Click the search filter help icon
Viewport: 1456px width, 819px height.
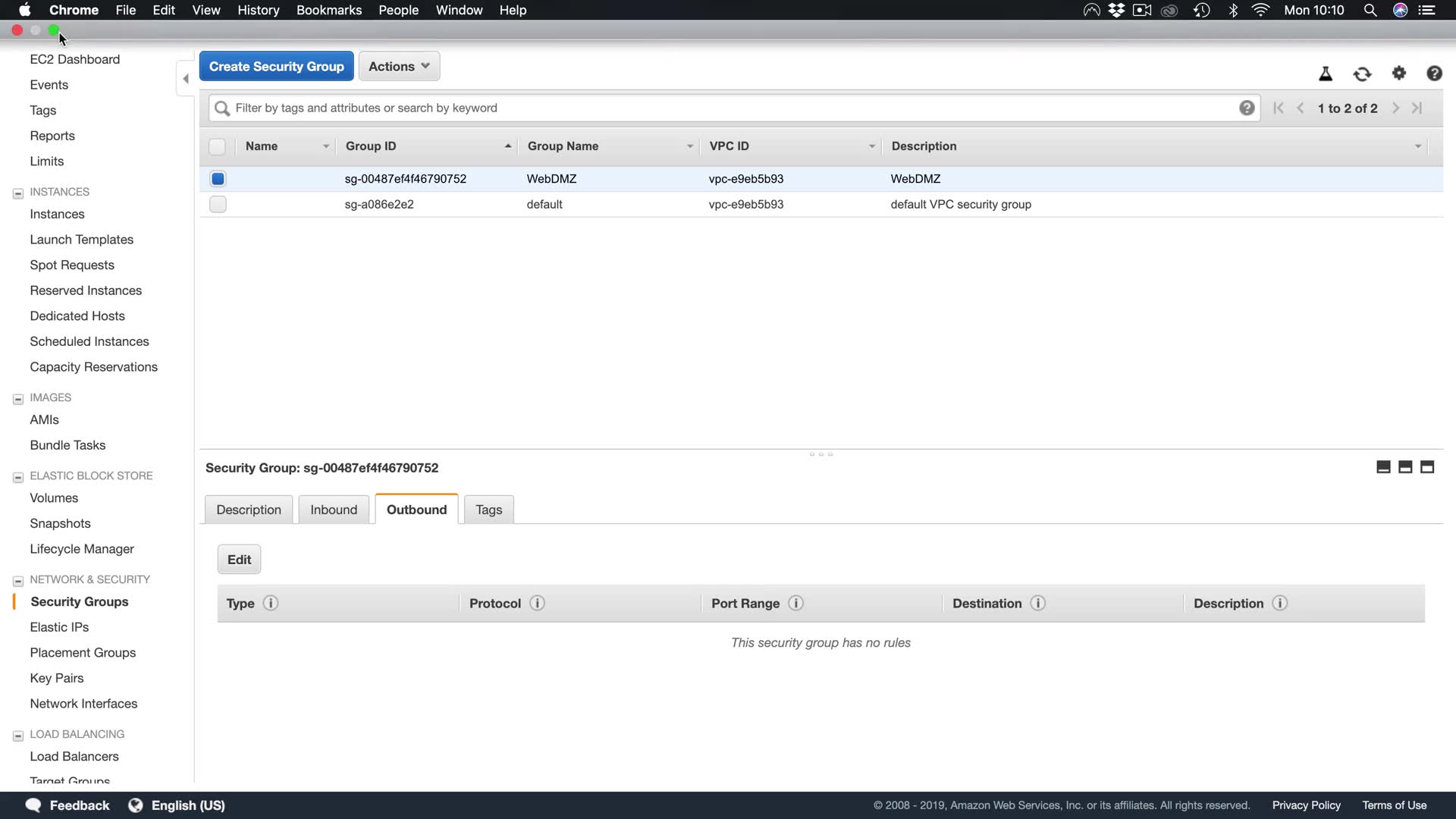tap(1247, 108)
